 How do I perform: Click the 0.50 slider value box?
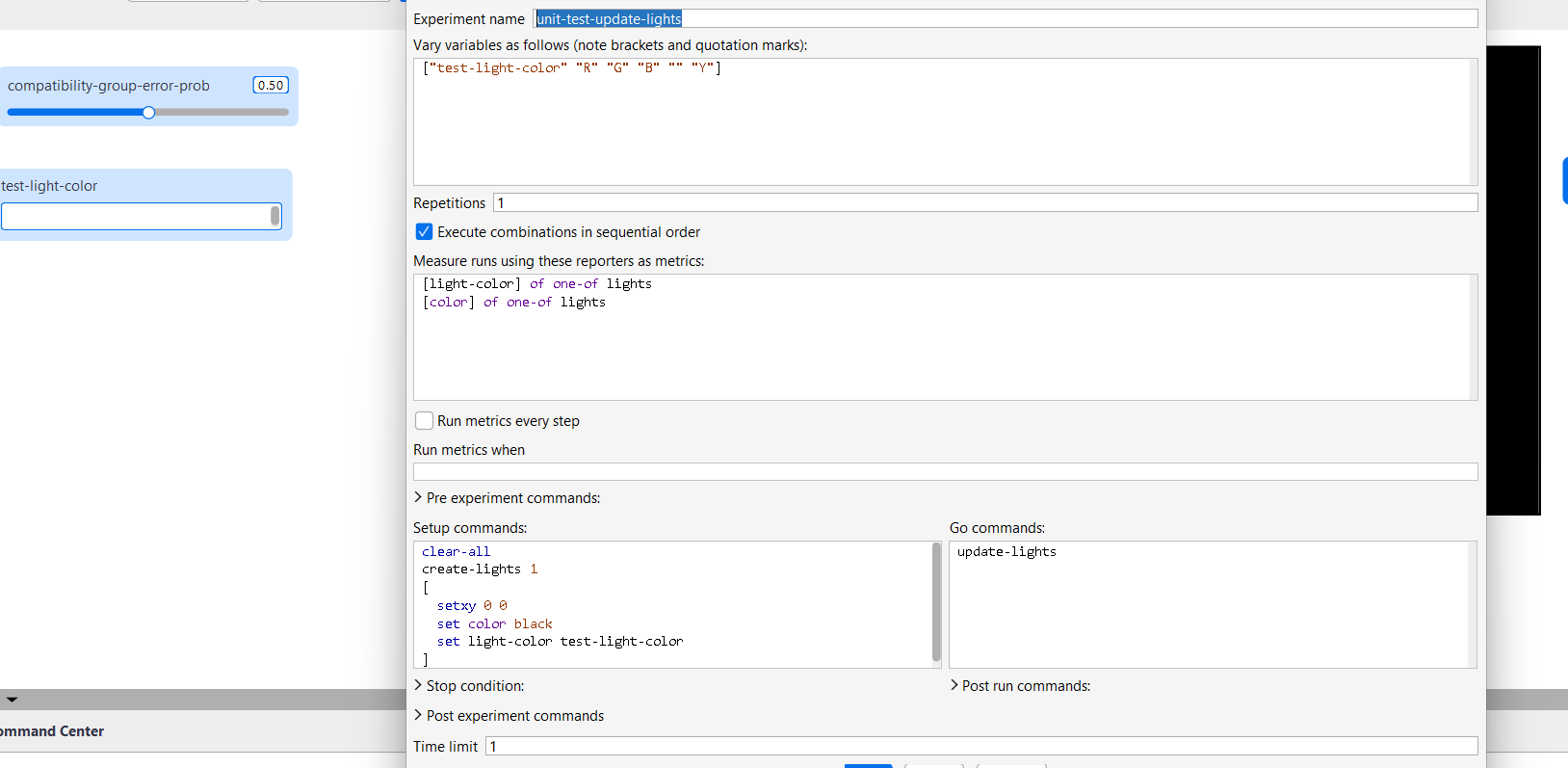pos(271,86)
